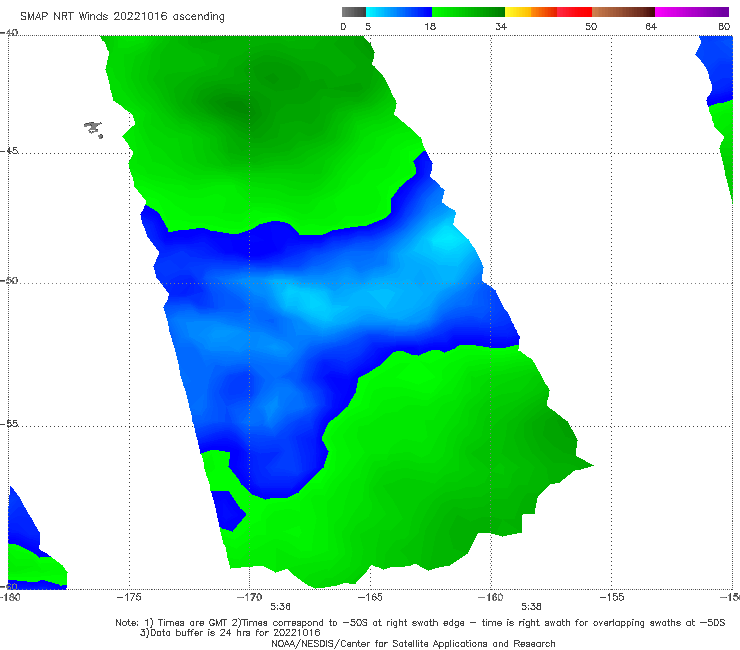Click the "5:38" time label below -160
This screenshot has width=740, height=650.
click(x=531, y=607)
